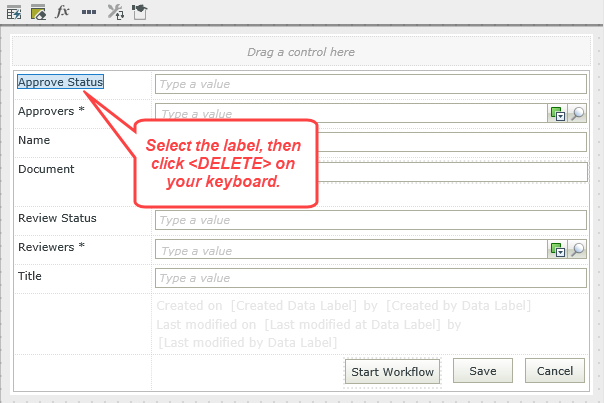
Task: Click the wrench settings toolbar icon
Action: [x=114, y=12]
